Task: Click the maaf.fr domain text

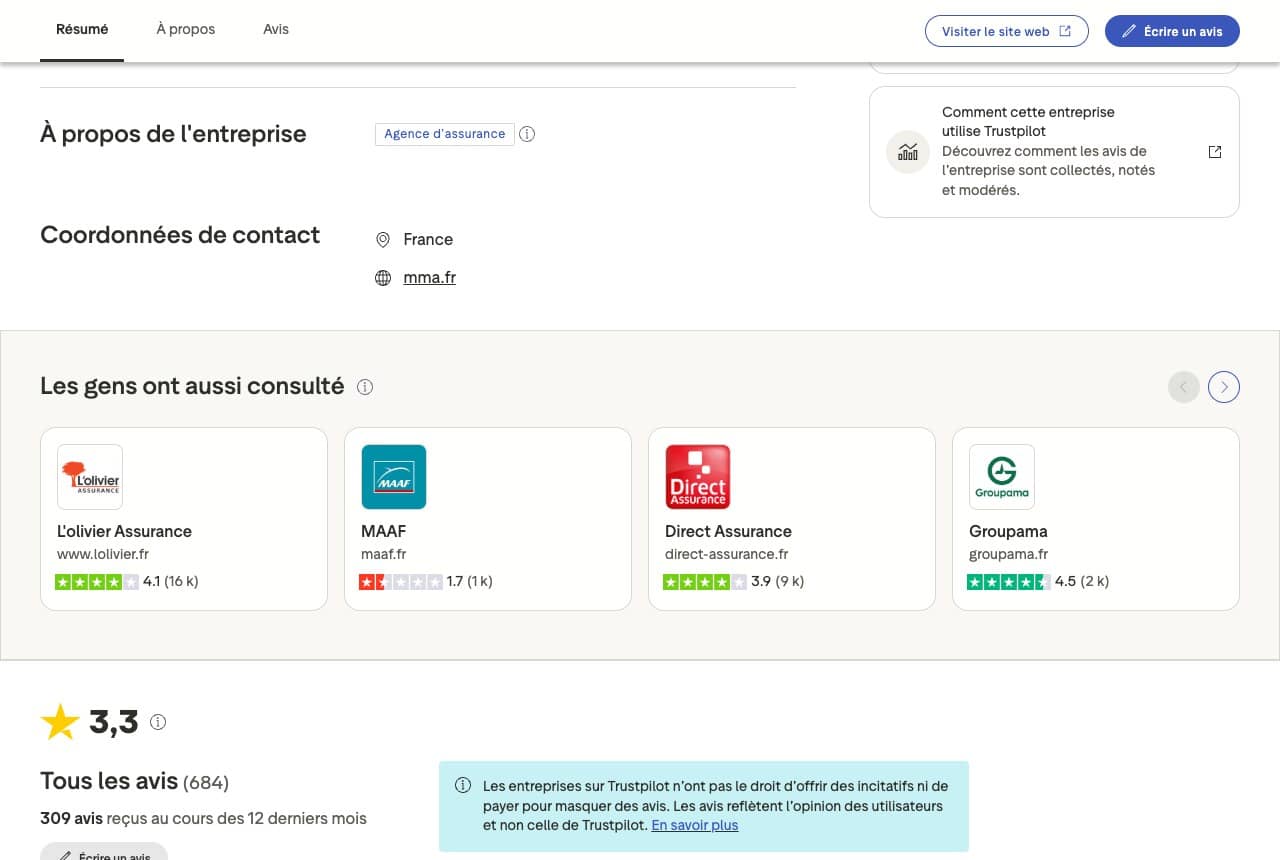Action: pos(384,554)
